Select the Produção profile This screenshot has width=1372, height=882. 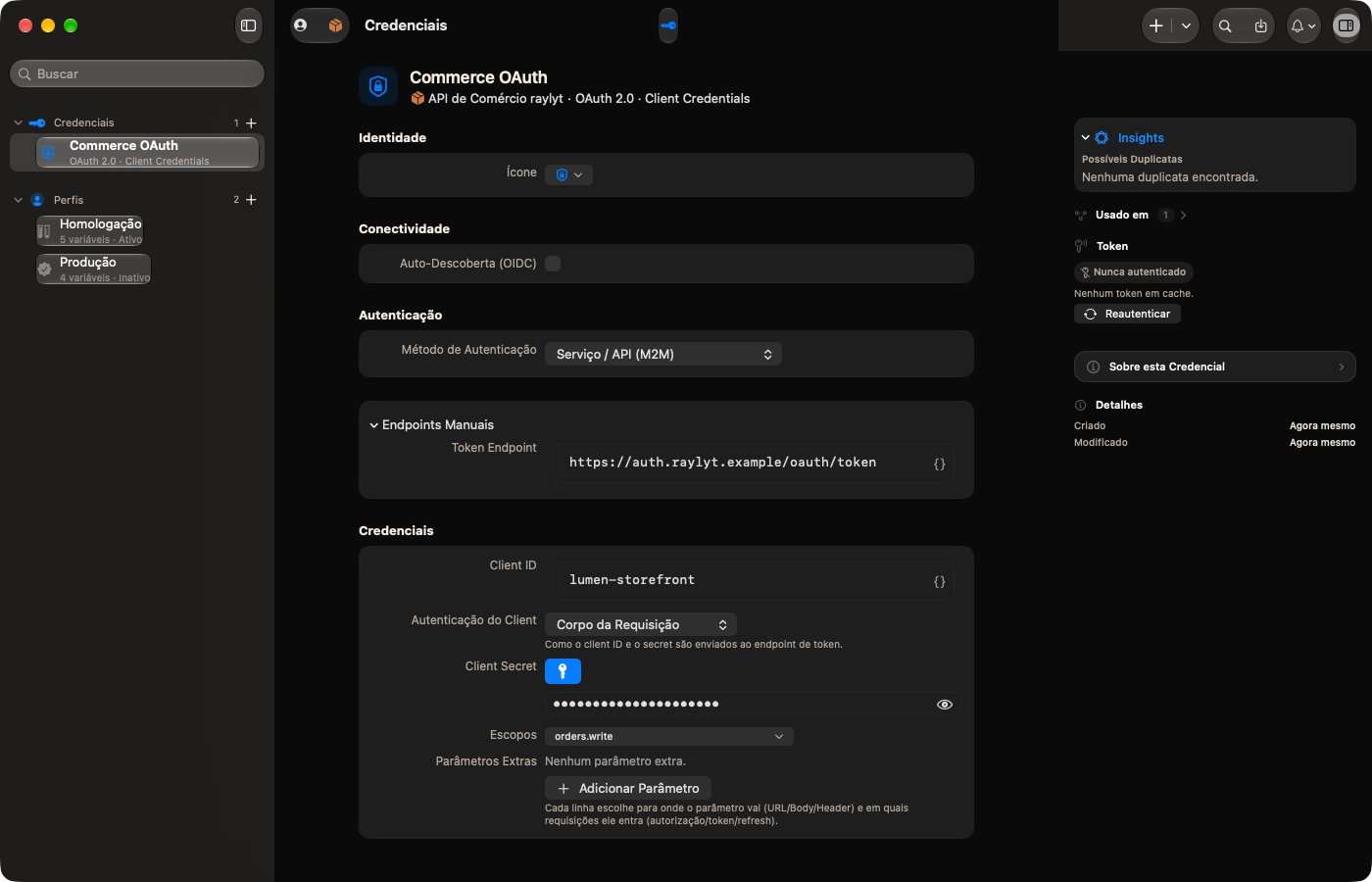tap(94, 269)
